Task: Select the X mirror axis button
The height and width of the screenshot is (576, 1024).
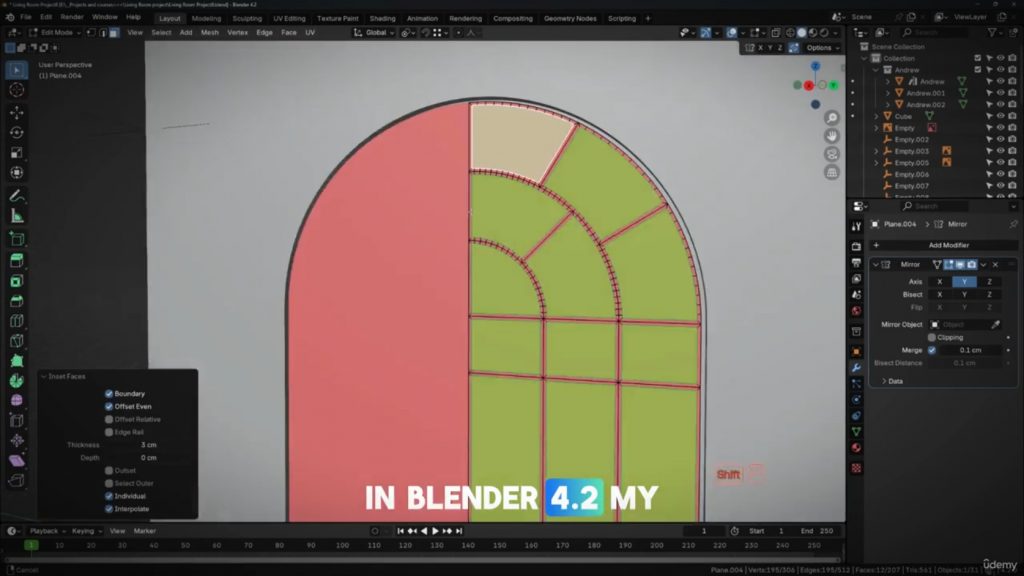Action: coord(940,281)
